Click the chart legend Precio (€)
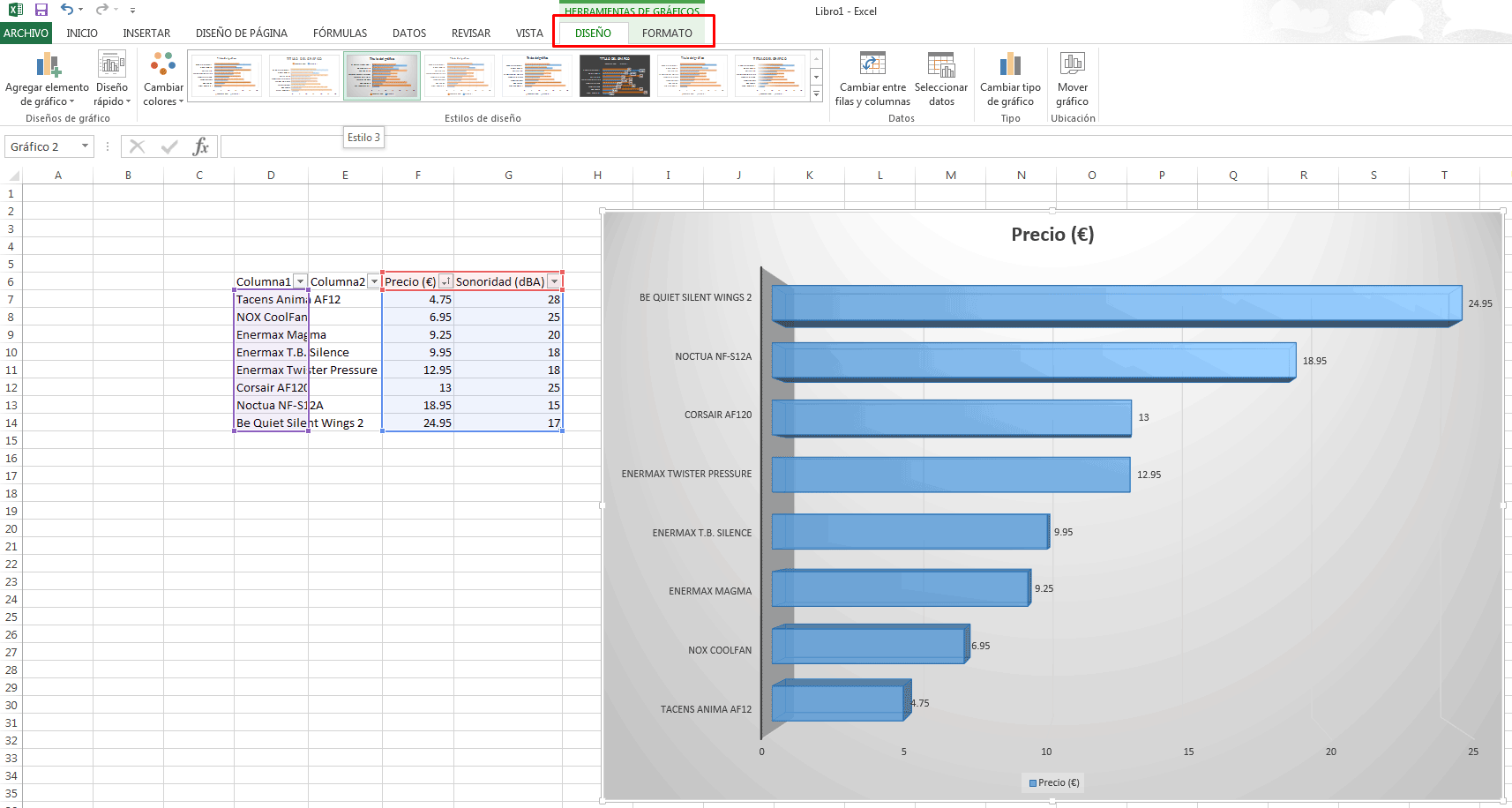1512x808 pixels. tap(1054, 782)
